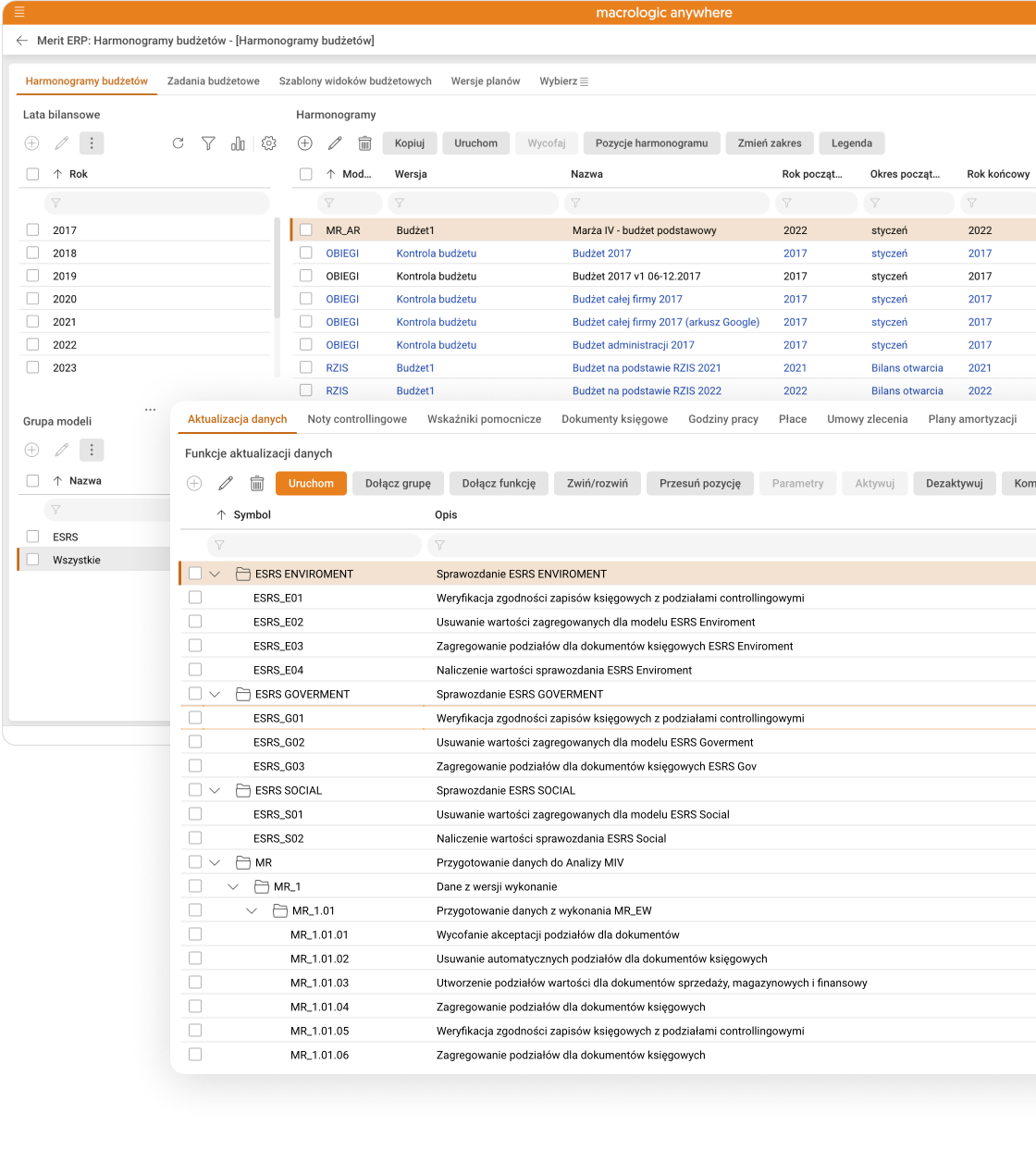Open settings gear in Lata bilansowe panel
This screenshot has width=1036, height=1162.
(268, 143)
